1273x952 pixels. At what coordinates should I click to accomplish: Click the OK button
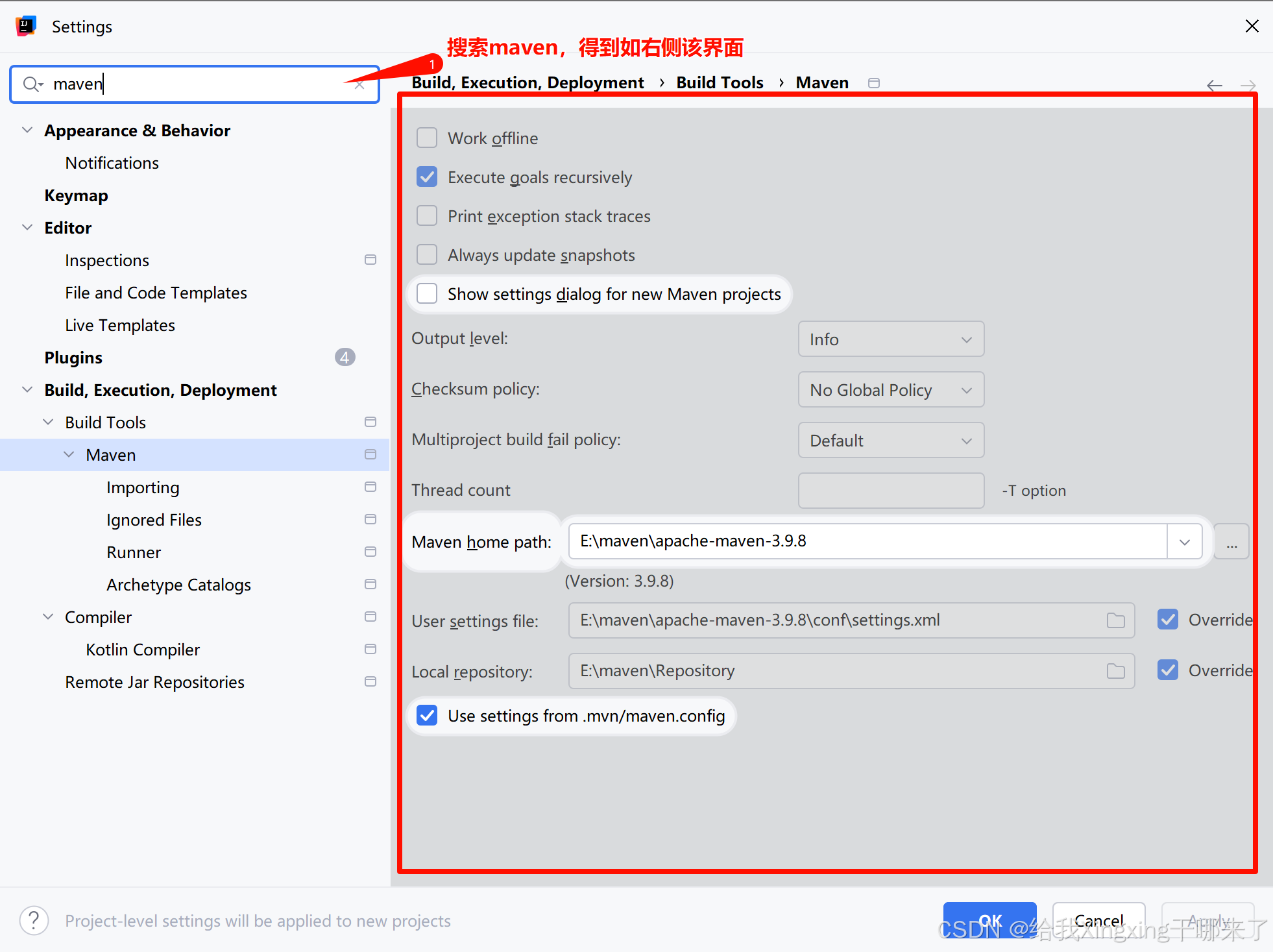point(989,920)
